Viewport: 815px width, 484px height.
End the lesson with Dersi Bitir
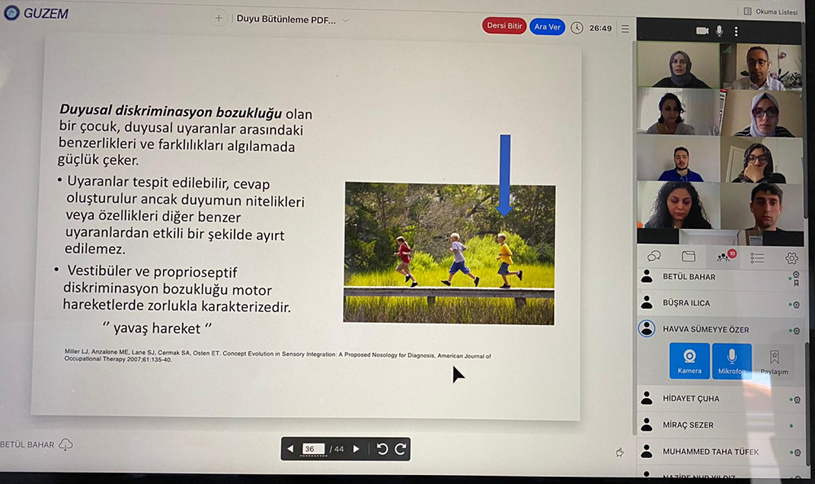(x=504, y=25)
